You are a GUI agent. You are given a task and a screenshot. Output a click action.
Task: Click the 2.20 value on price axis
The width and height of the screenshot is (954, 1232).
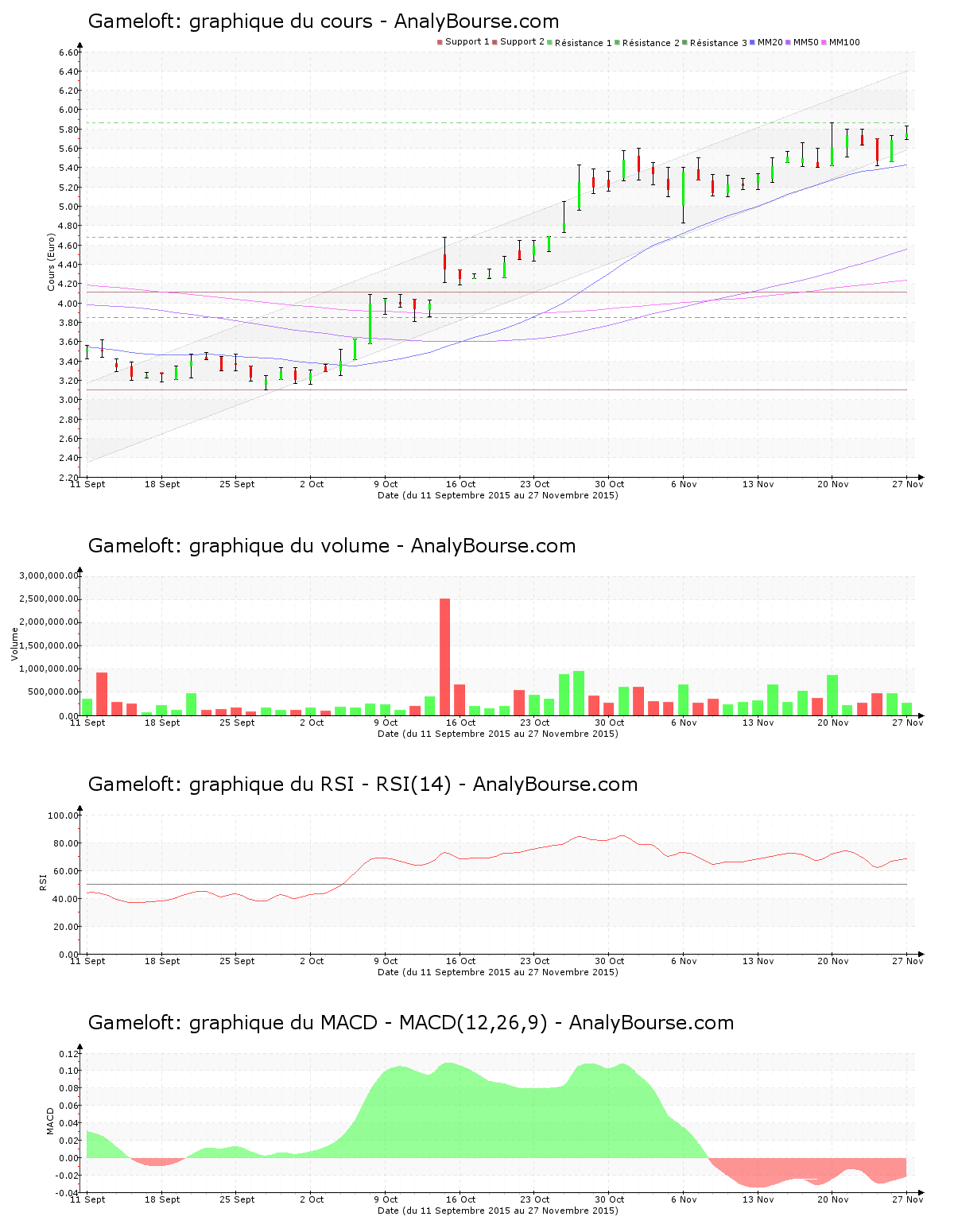(68, 478)
